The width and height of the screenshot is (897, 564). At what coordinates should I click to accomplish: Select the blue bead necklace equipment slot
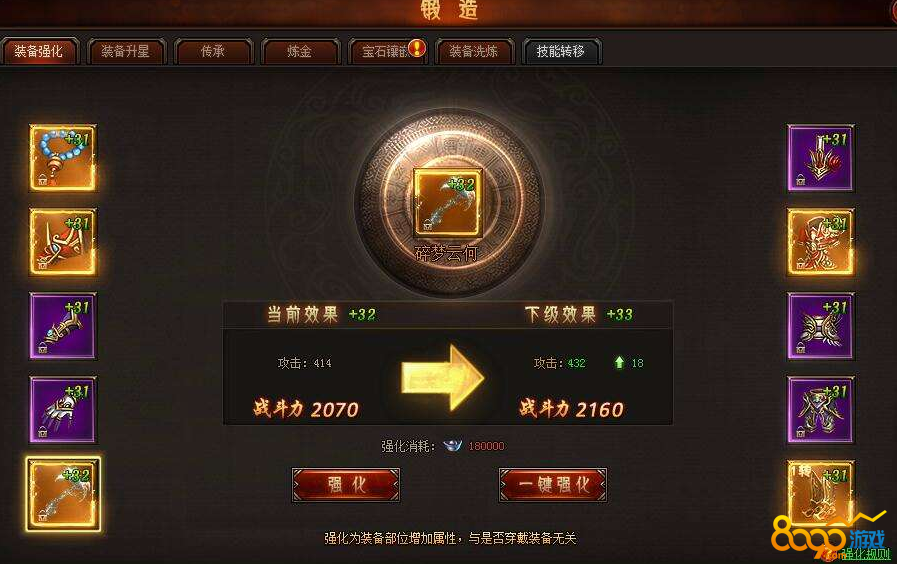point(63,157)
